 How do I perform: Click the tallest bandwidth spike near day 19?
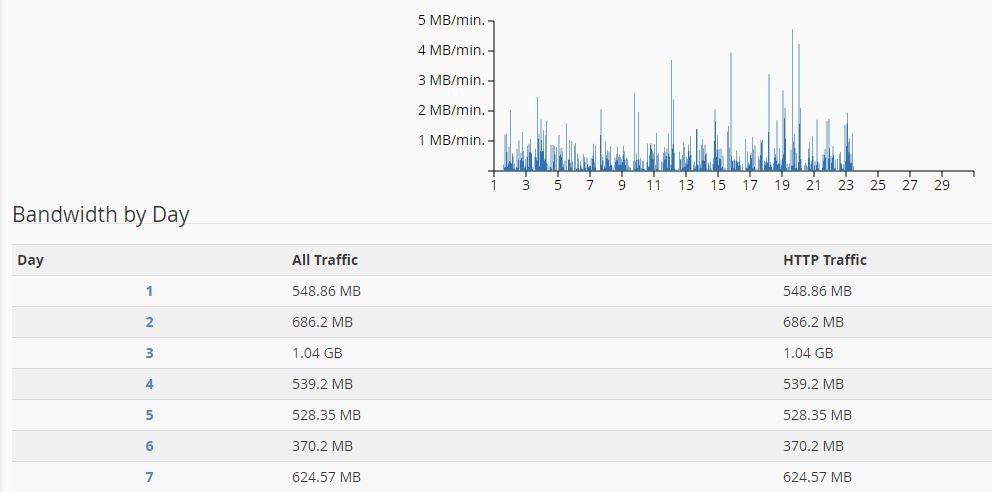pyautogui.click(x=792, y=100)
